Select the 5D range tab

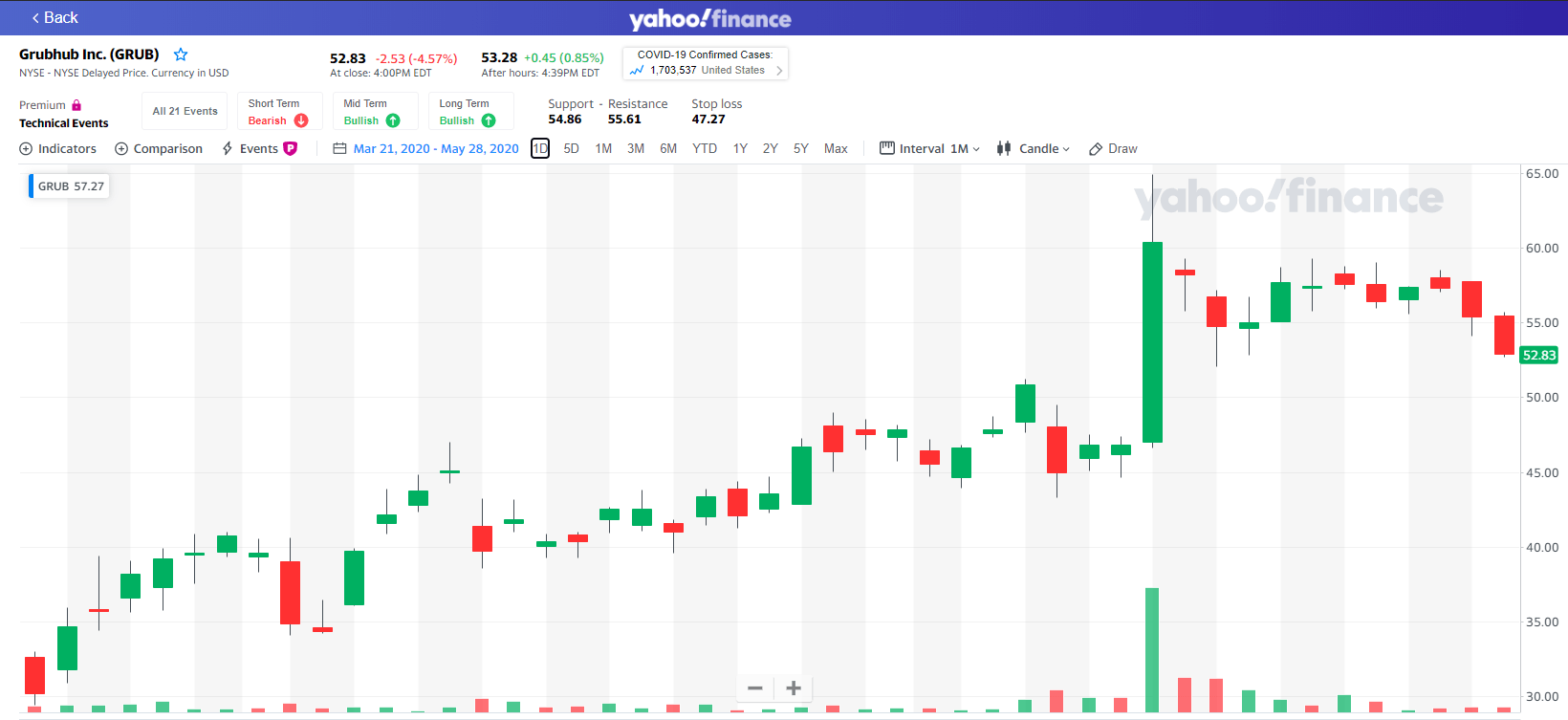(571, 148)
